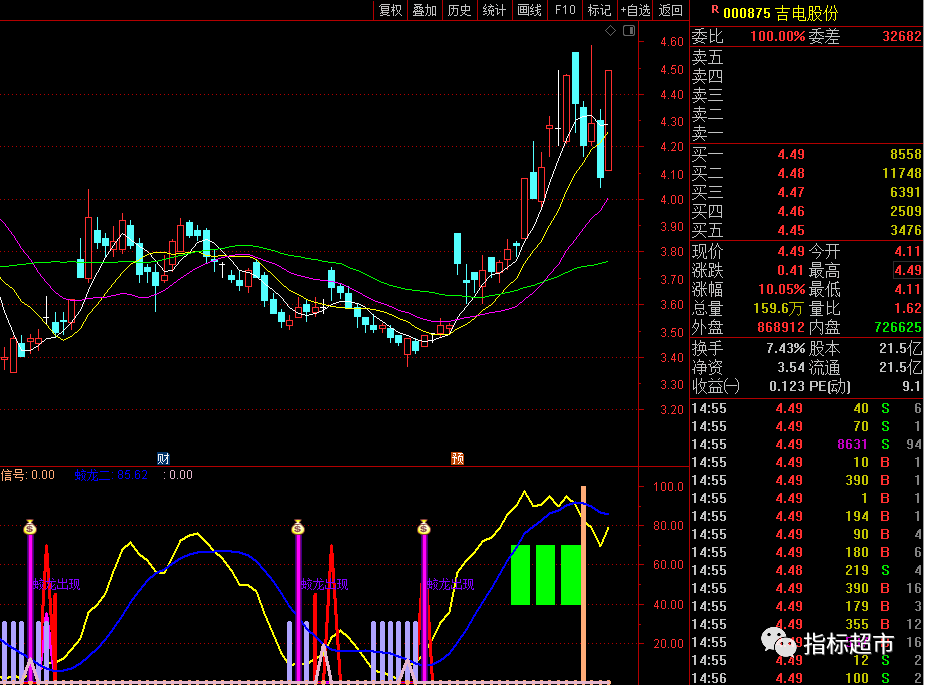The height and width of the screenshot is (685, 925).
Task: Open the 统计 statistics option
Action: click(494, 10)
